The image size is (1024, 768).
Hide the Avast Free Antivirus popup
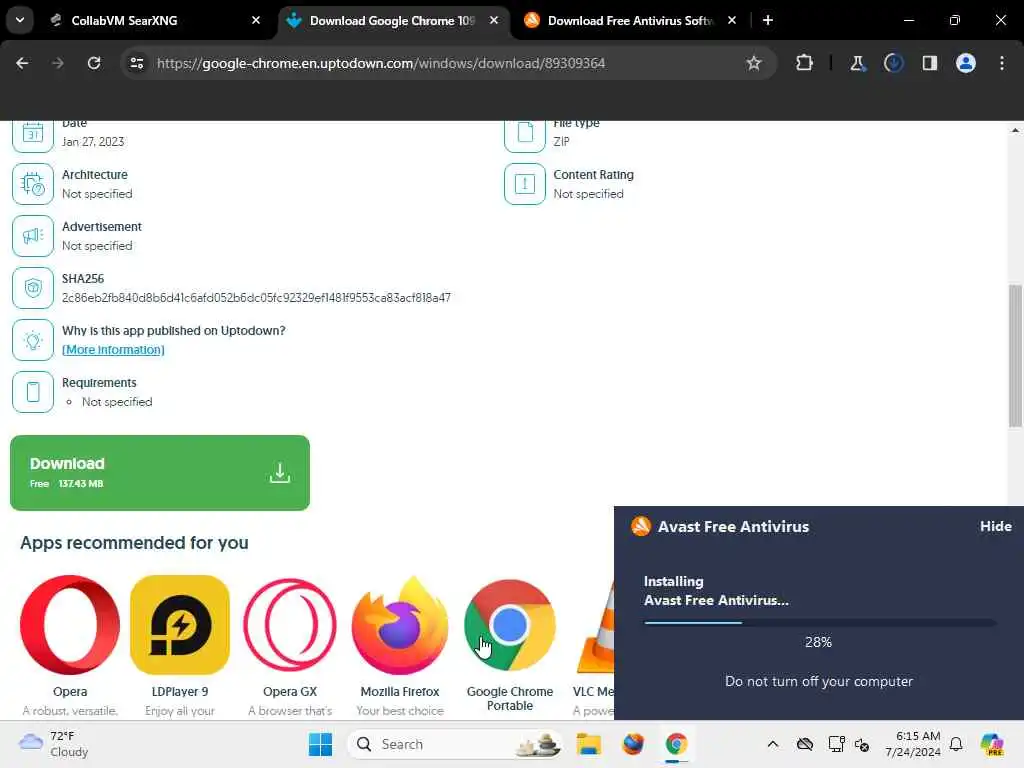tap(995, 526)
